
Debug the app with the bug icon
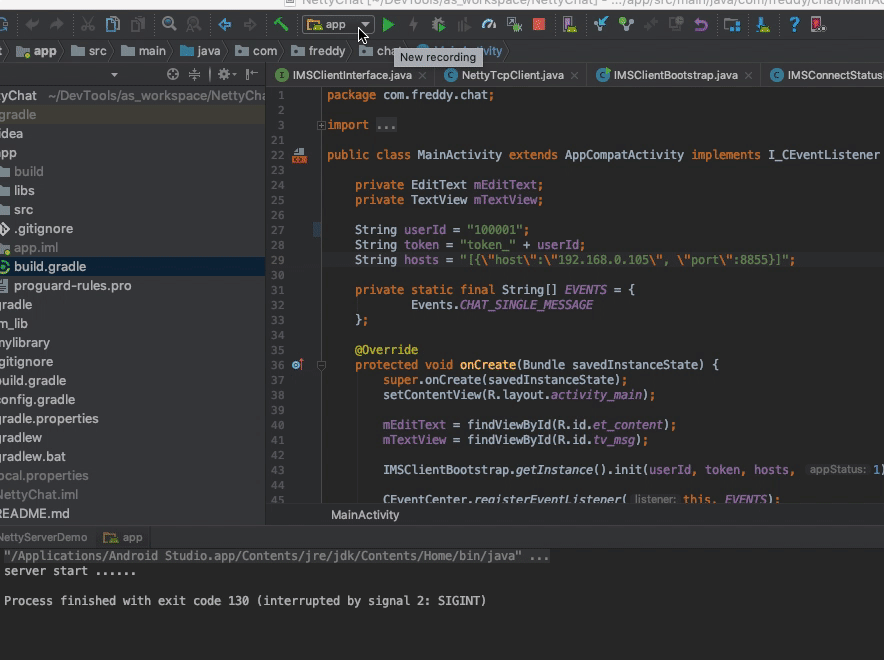pyautogui.click(x=438, y=25)
